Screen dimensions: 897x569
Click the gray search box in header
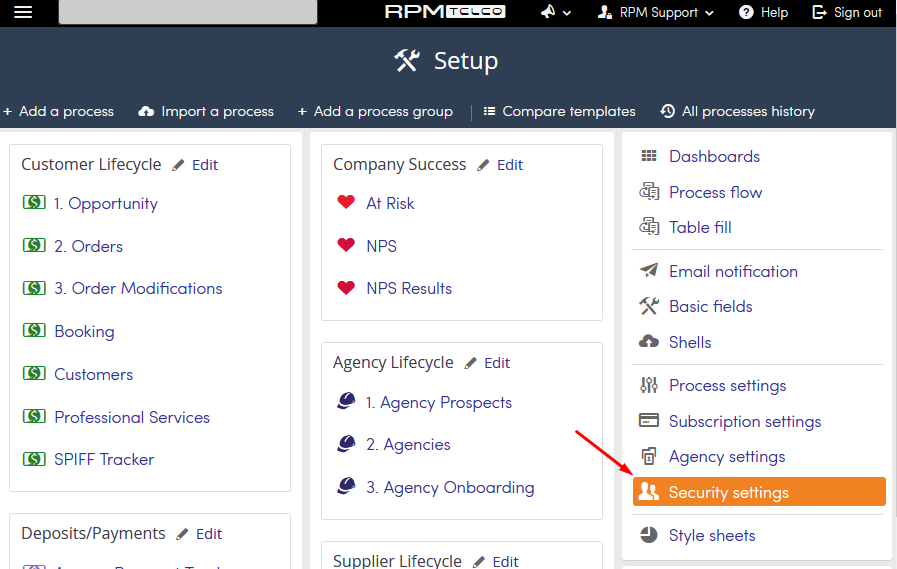(188, 12)
